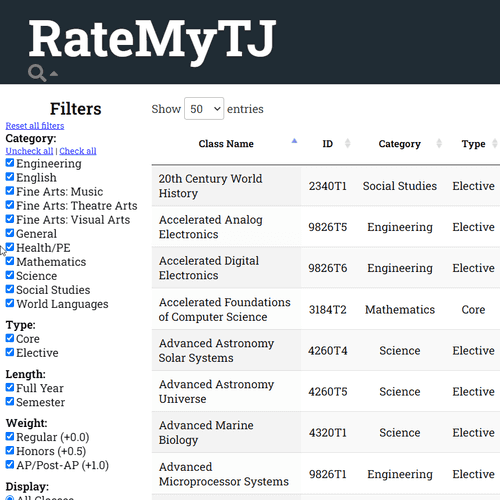Uncheck the Semester length checkbox
Screen dimensions: 500x500
(x=10, y=401)
